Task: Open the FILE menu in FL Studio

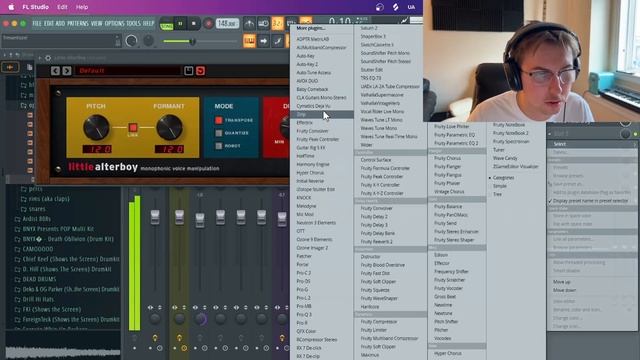Action: 37,24
